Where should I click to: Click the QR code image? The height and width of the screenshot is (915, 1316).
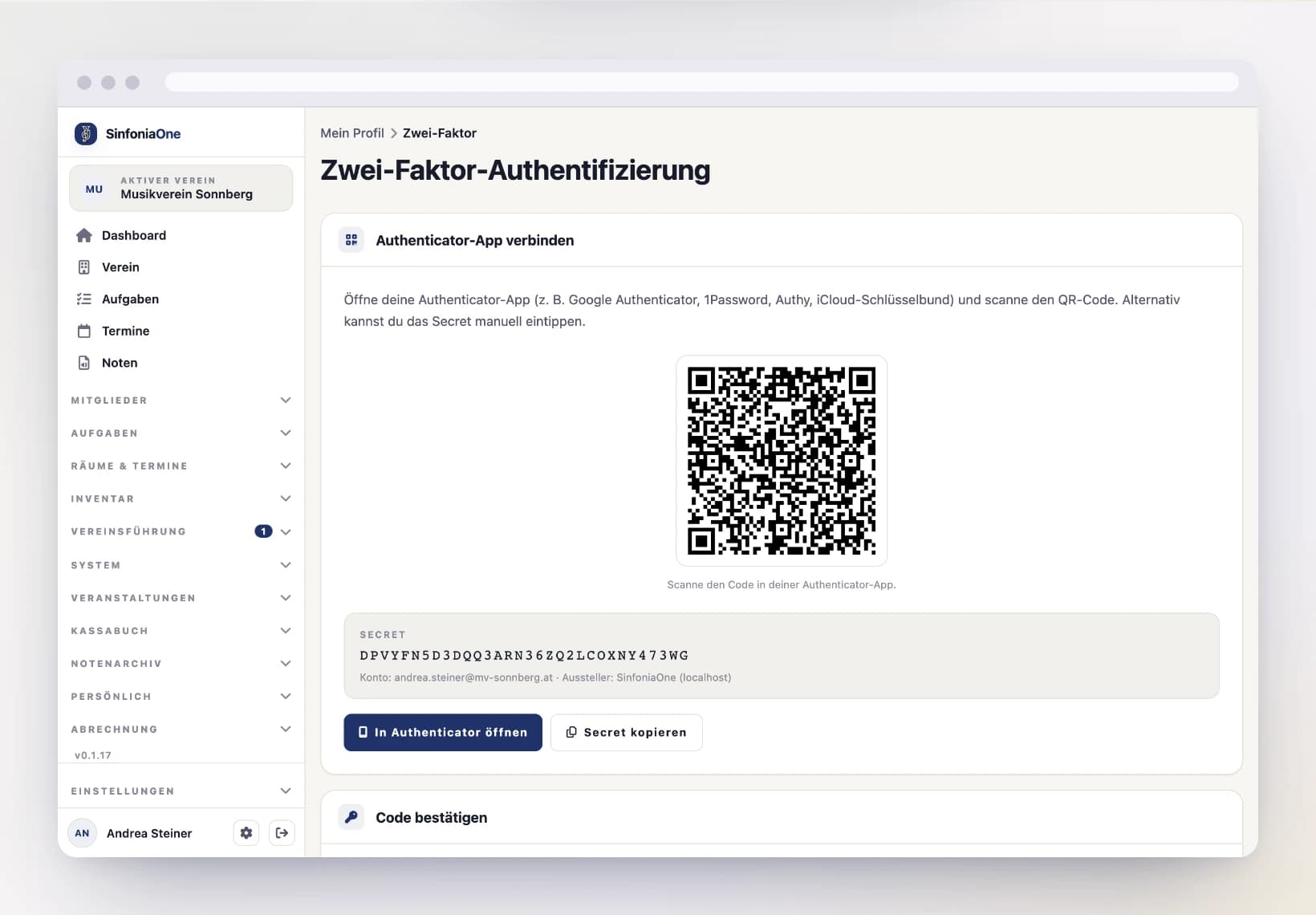tap(782, 461)
